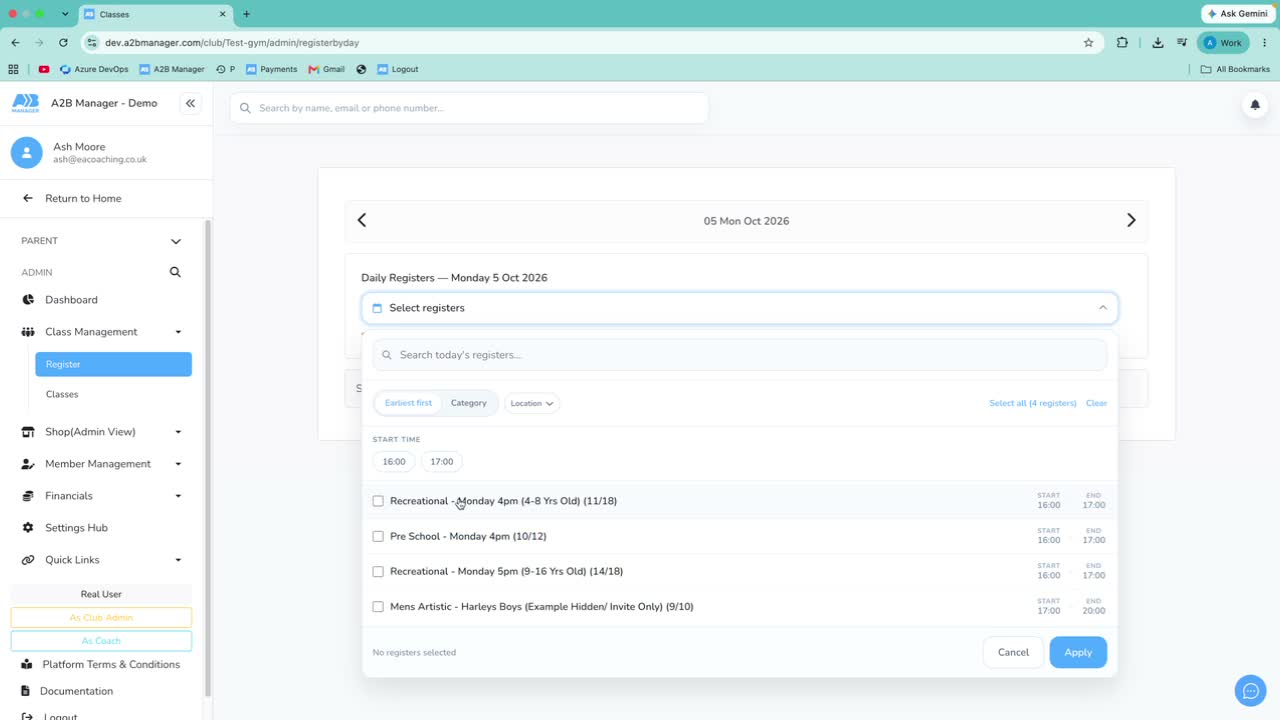Screen dimensions: 1280x720
Task: Filter by the 17:00 start time chip
Action: 442,462
